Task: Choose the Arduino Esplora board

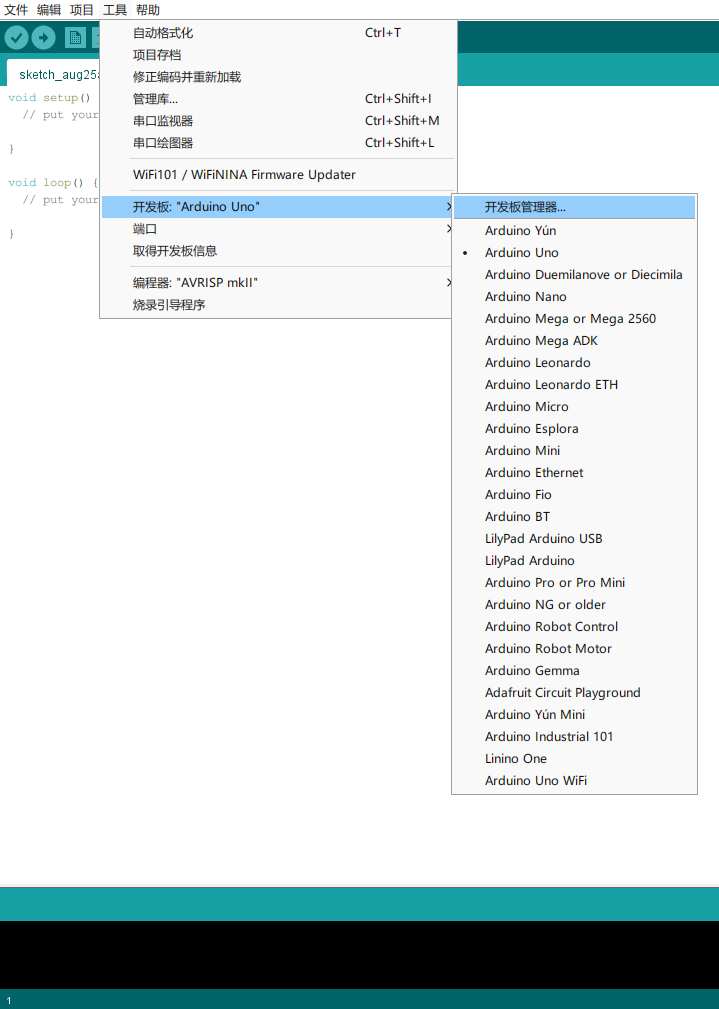Action: 574,428
